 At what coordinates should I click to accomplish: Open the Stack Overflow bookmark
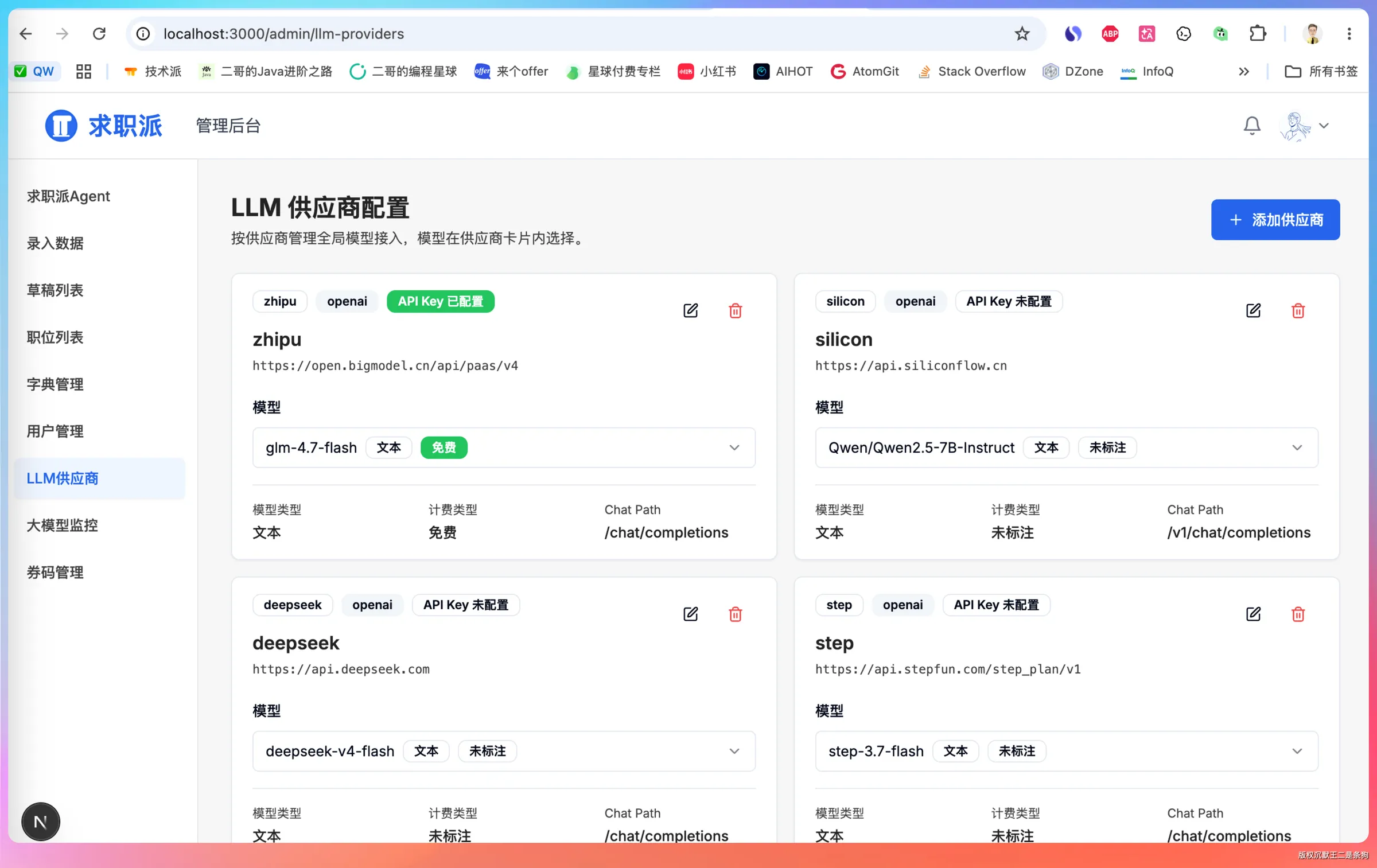[x=971, y=71]
